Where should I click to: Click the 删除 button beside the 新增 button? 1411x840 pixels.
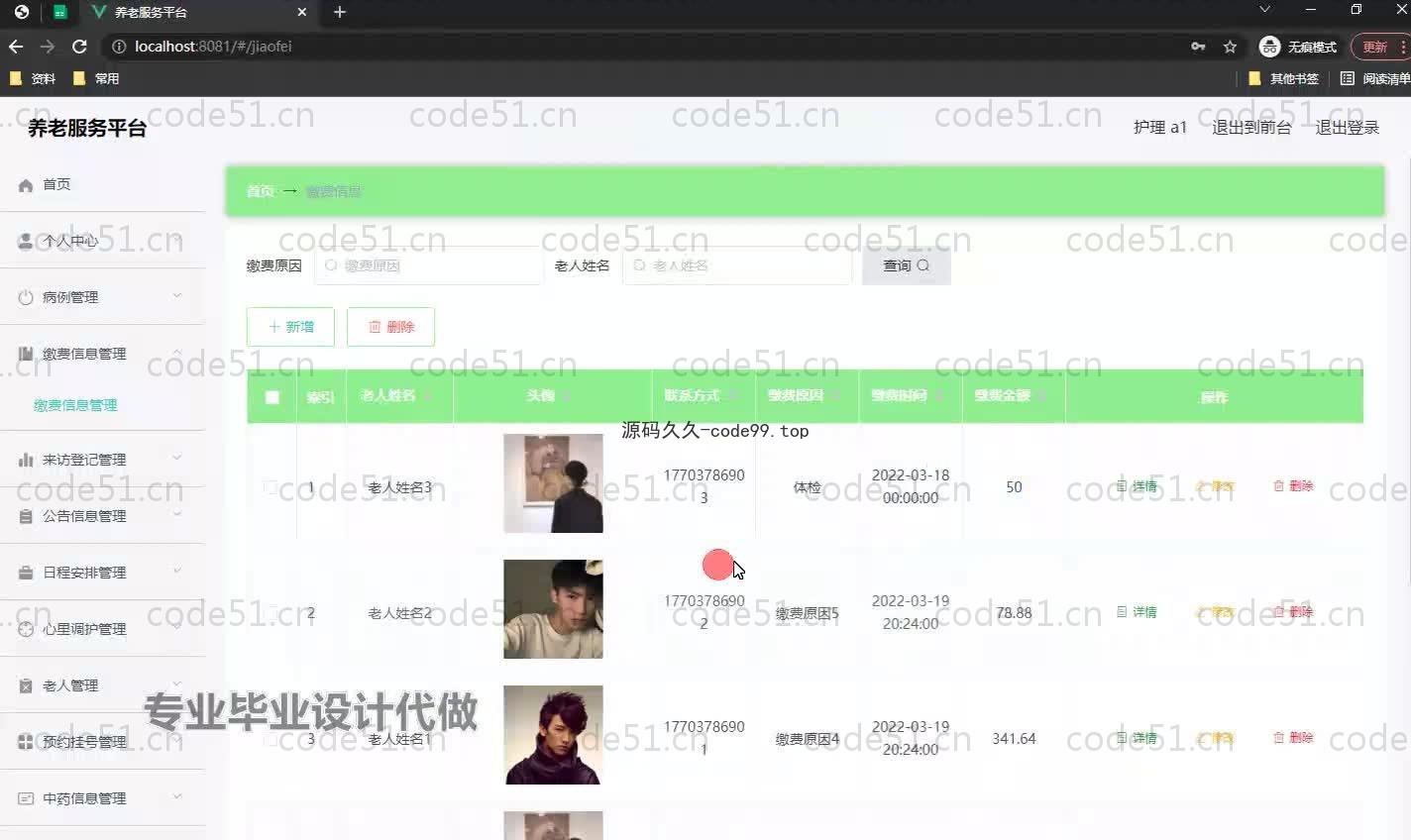tap(390, 327)
